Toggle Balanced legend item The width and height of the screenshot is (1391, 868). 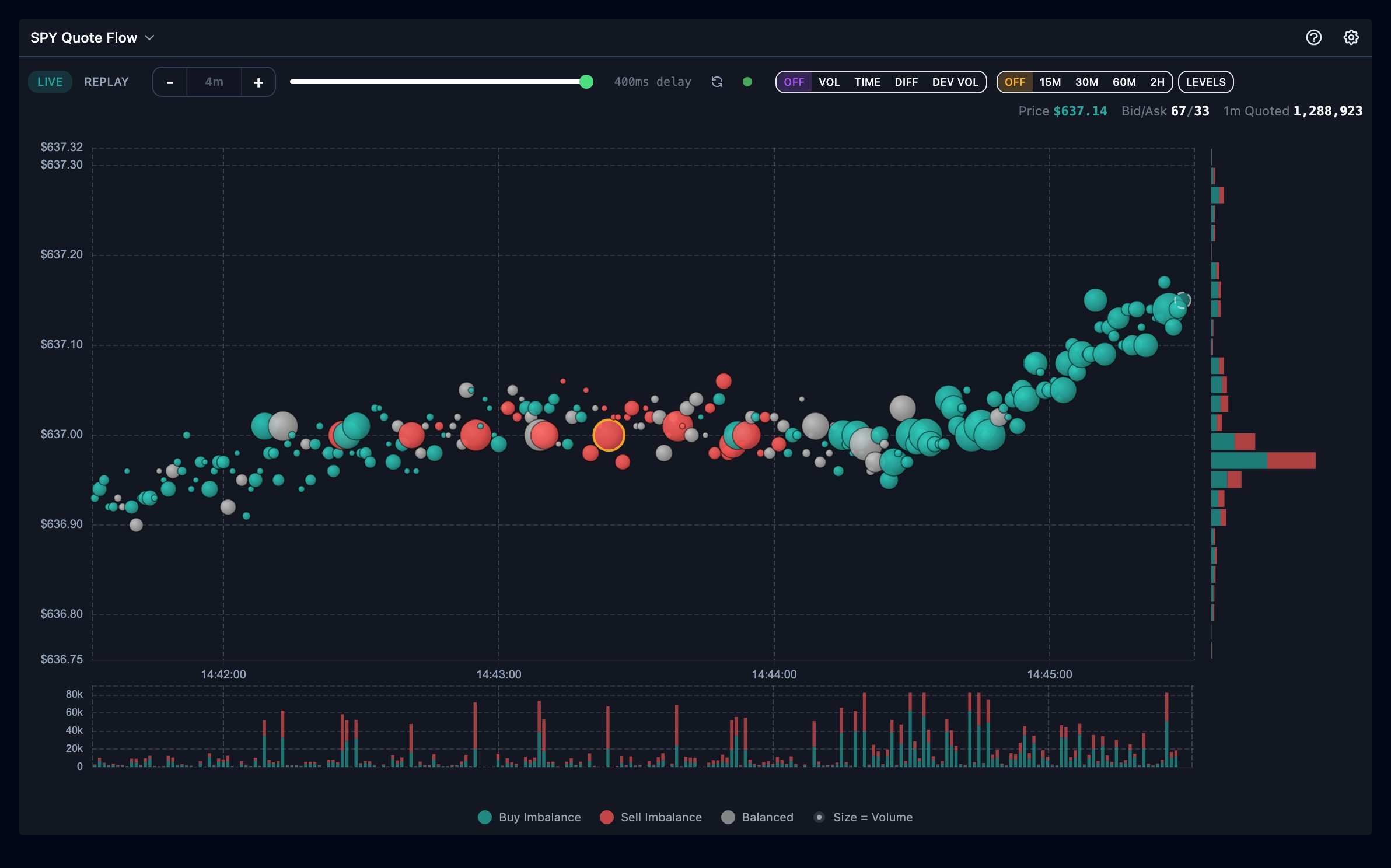[x=757, y=817]
